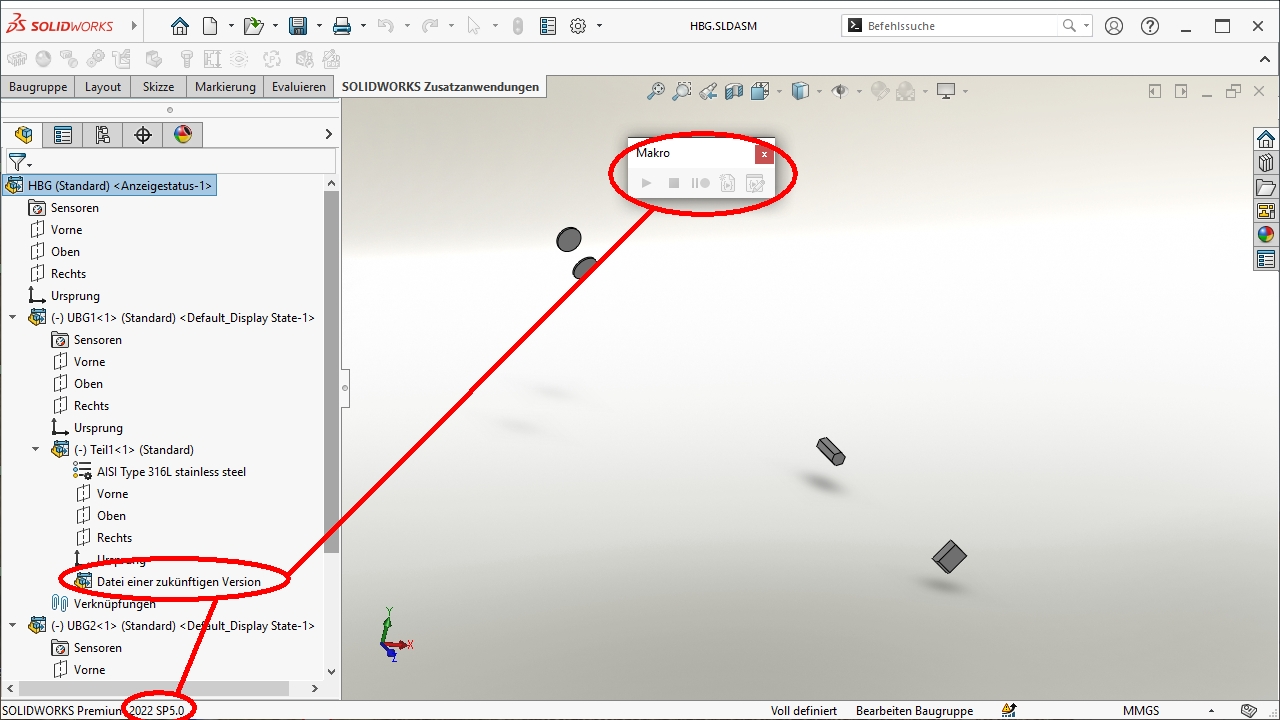
Task: Open Appearances color ball in task pane
Action: point(1266,235)
